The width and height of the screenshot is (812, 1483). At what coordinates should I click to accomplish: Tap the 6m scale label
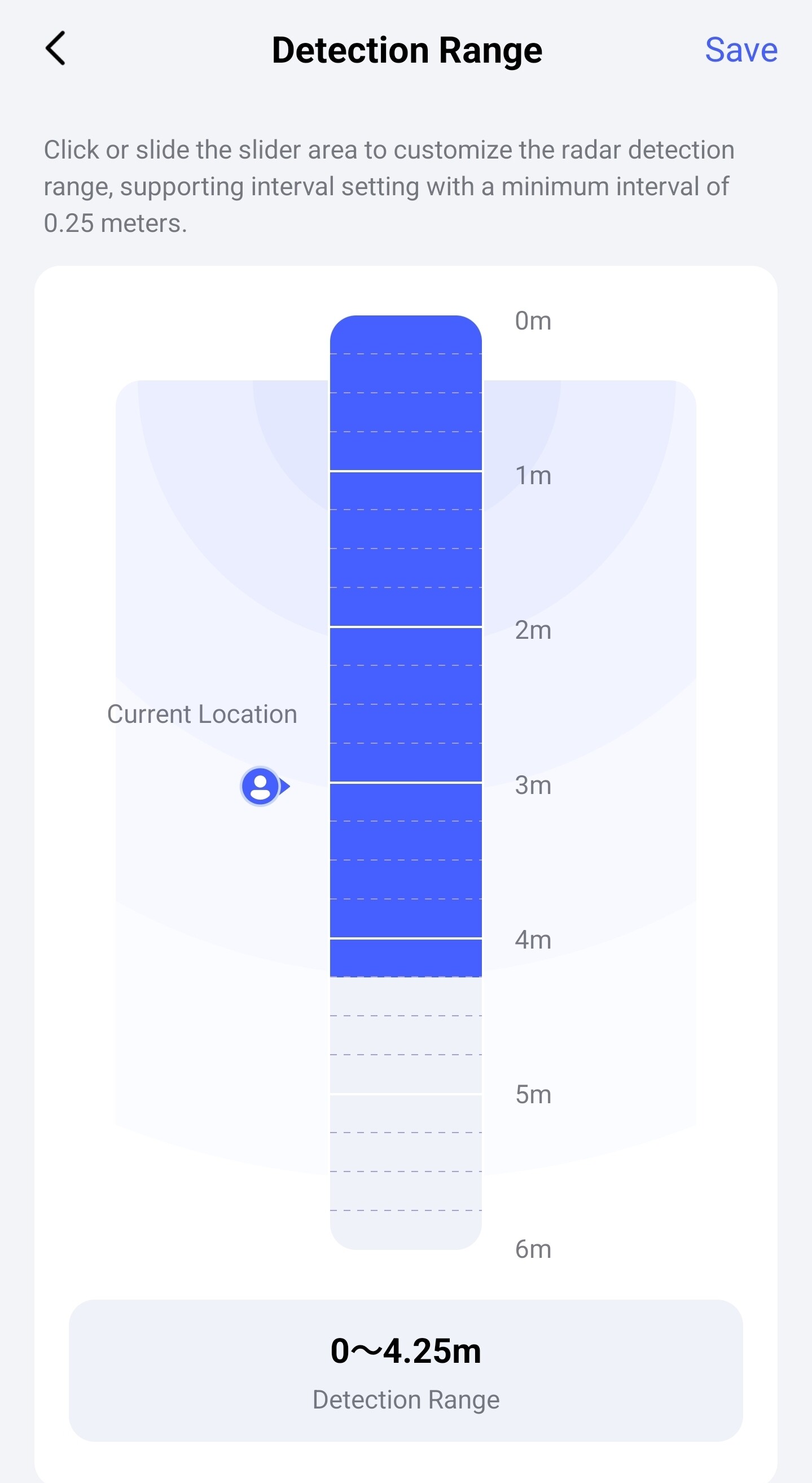[x=533, y=1249]
